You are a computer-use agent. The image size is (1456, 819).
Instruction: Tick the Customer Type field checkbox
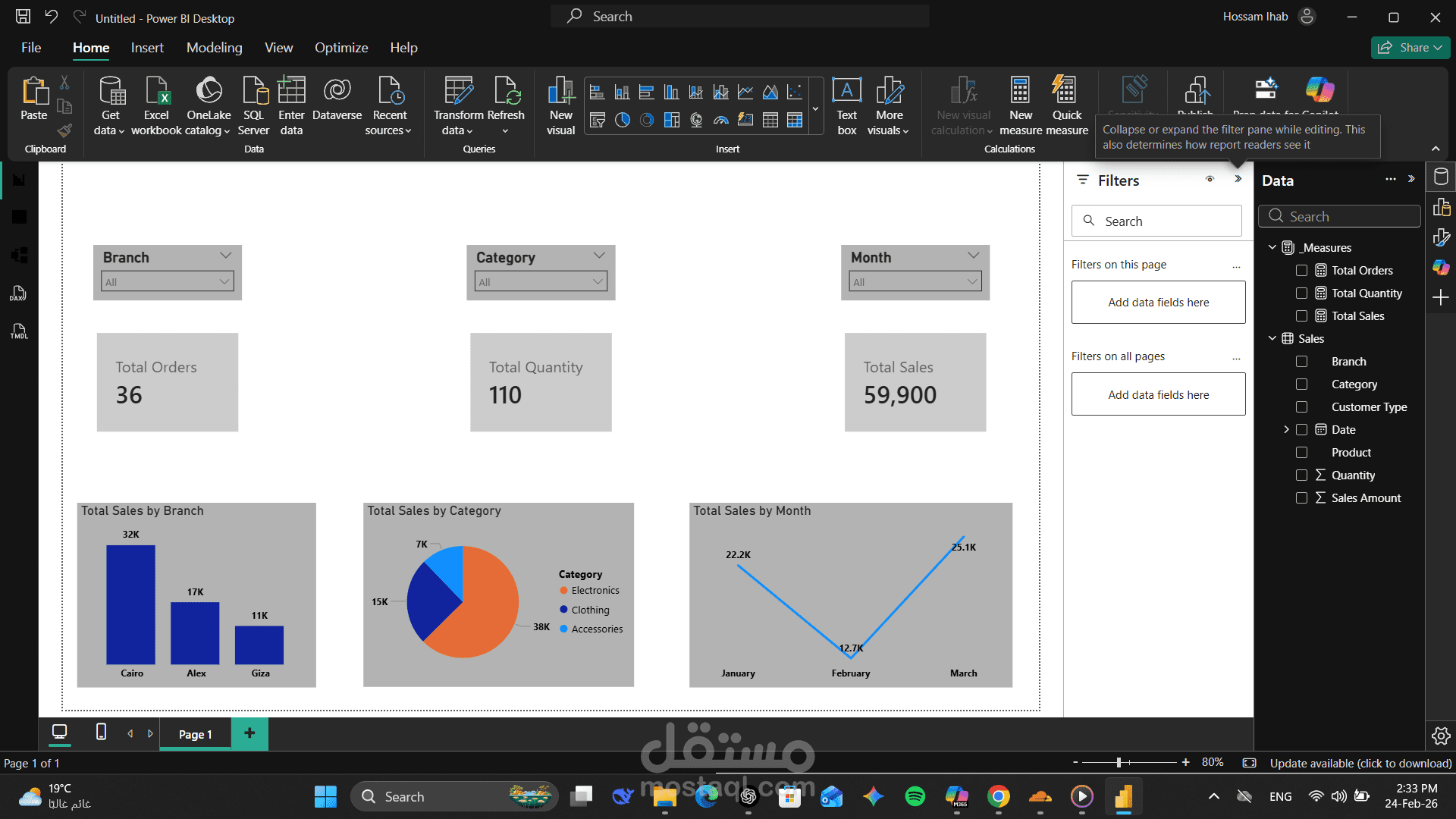click(x=1301, y=407)
